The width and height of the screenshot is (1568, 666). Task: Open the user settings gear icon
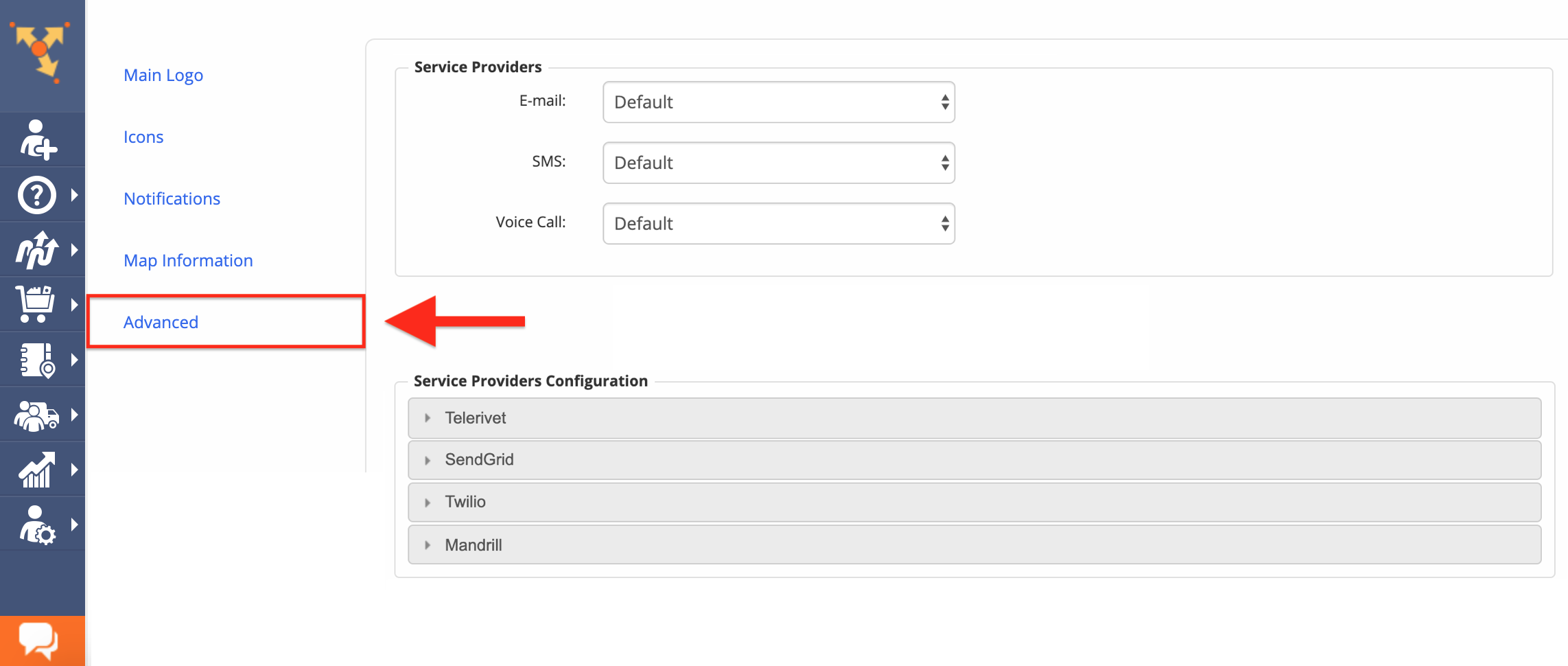[x=37, y=525]
